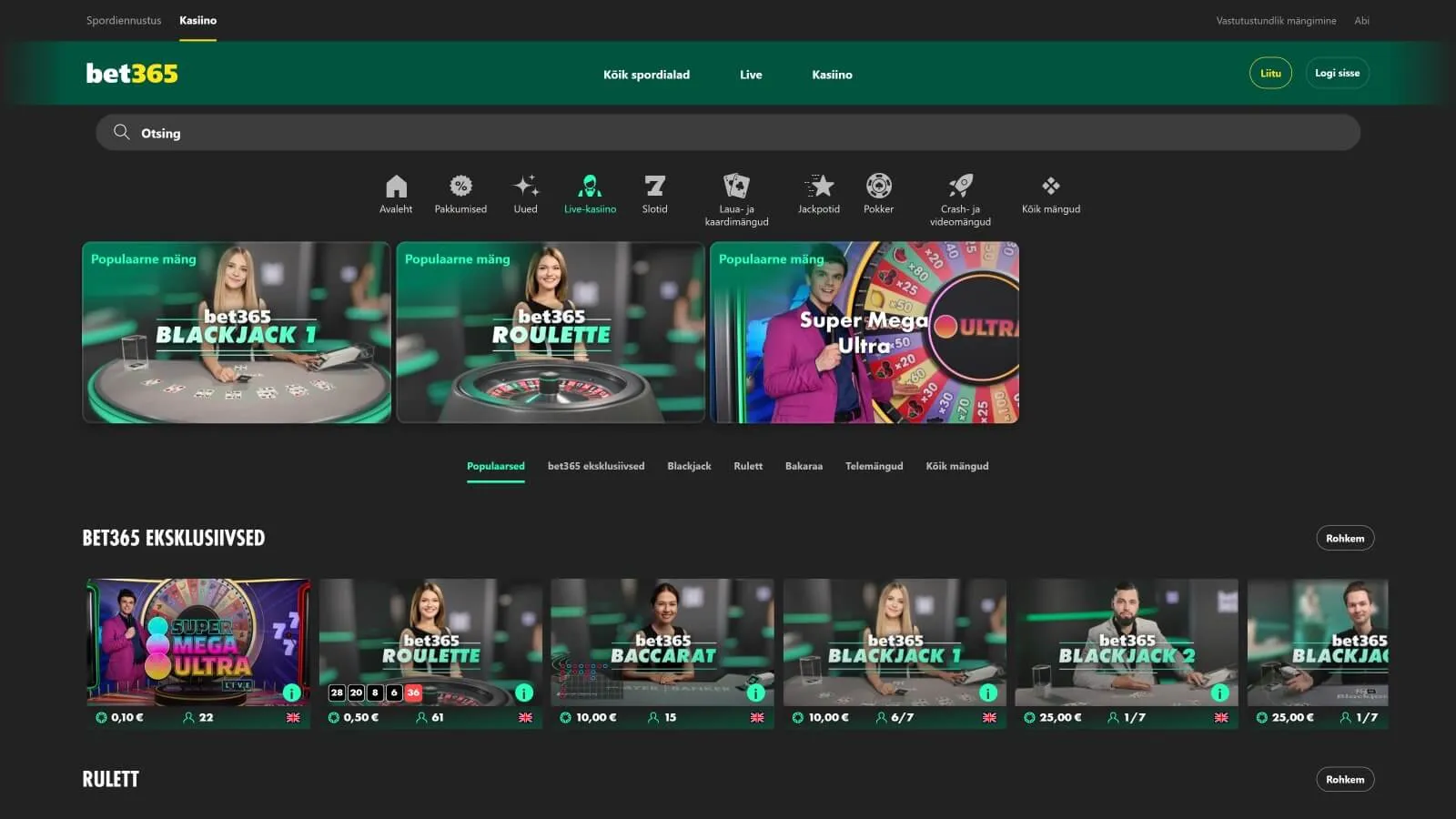1456x819 pixels.
Task: Switch to the Bakaraa tab
Action: point(804,466)
